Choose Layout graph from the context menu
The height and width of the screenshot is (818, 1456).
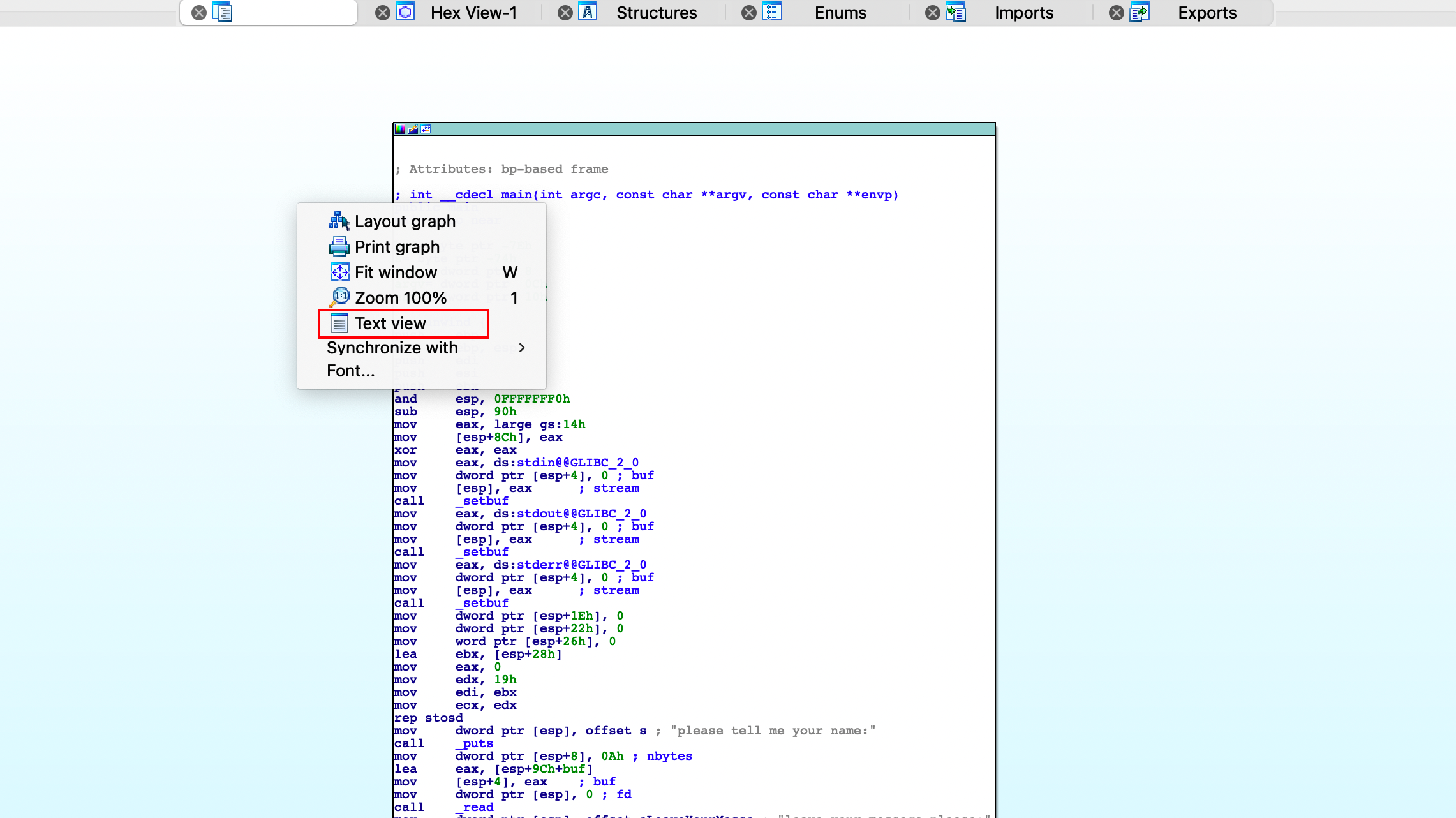[405, 221]
